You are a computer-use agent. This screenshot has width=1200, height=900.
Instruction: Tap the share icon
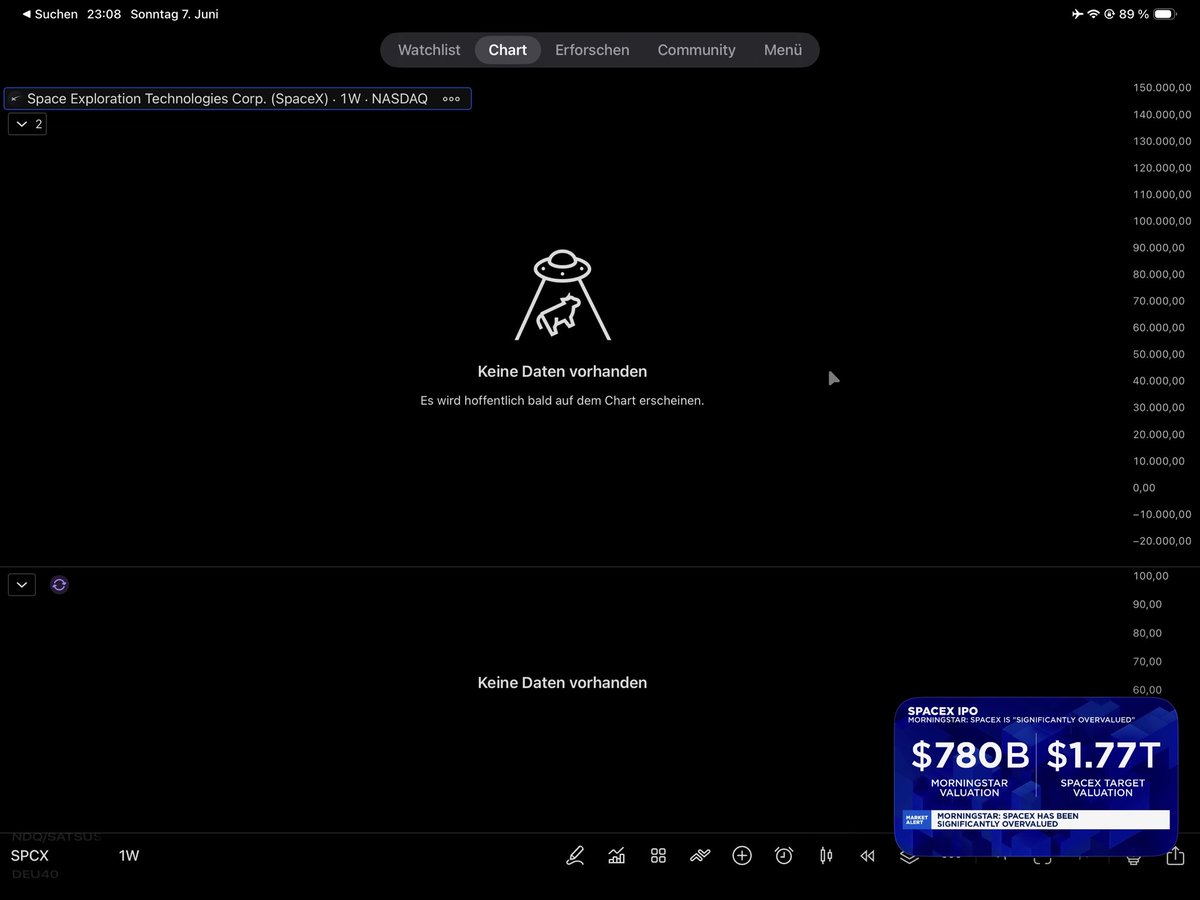tap(1175, 856)
